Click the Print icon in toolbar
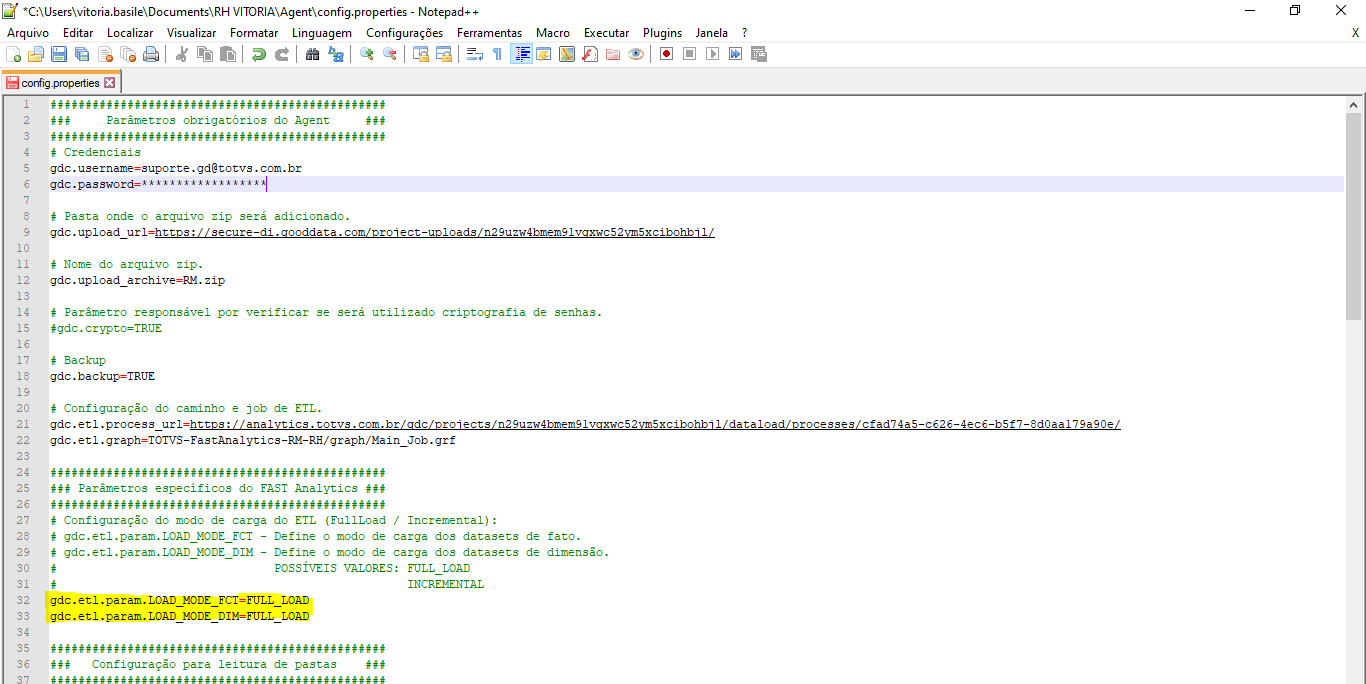The image size is (1366, 684). pos(151,54)
